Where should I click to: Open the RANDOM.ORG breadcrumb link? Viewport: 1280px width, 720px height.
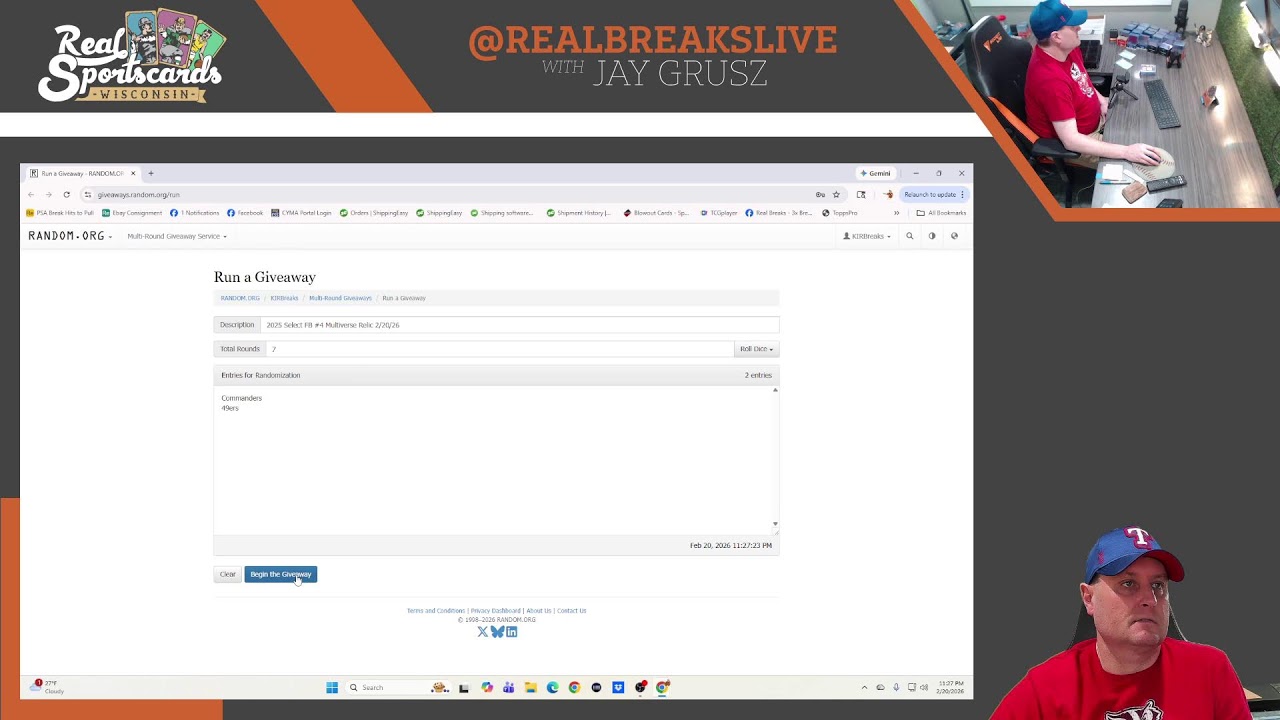[x=240, y=298]
